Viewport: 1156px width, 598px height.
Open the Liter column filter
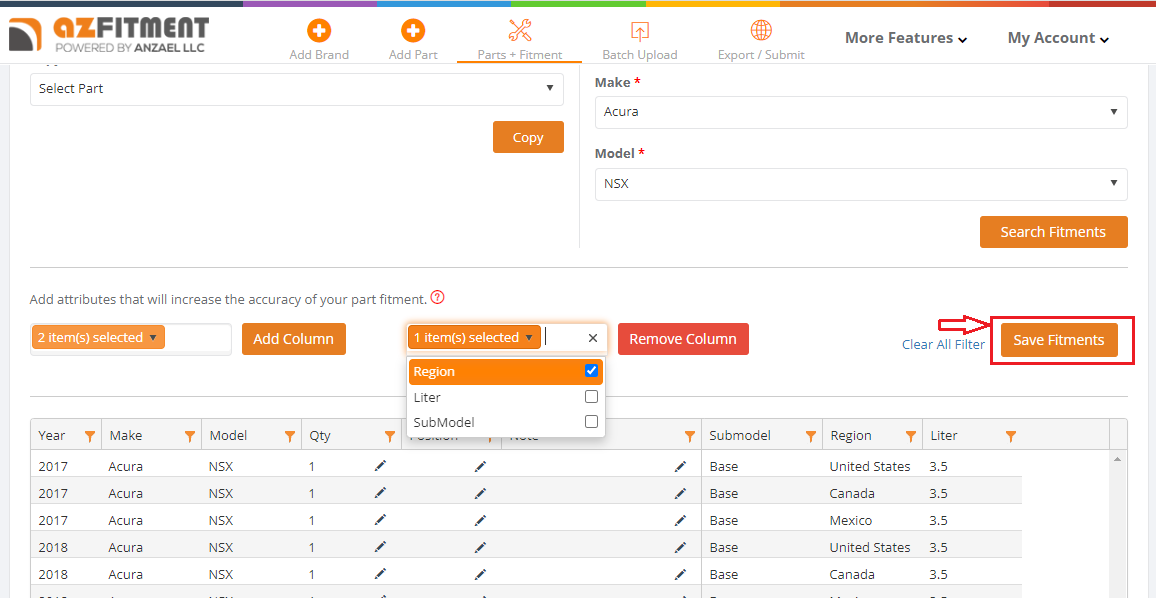[x=1012, y=437]
